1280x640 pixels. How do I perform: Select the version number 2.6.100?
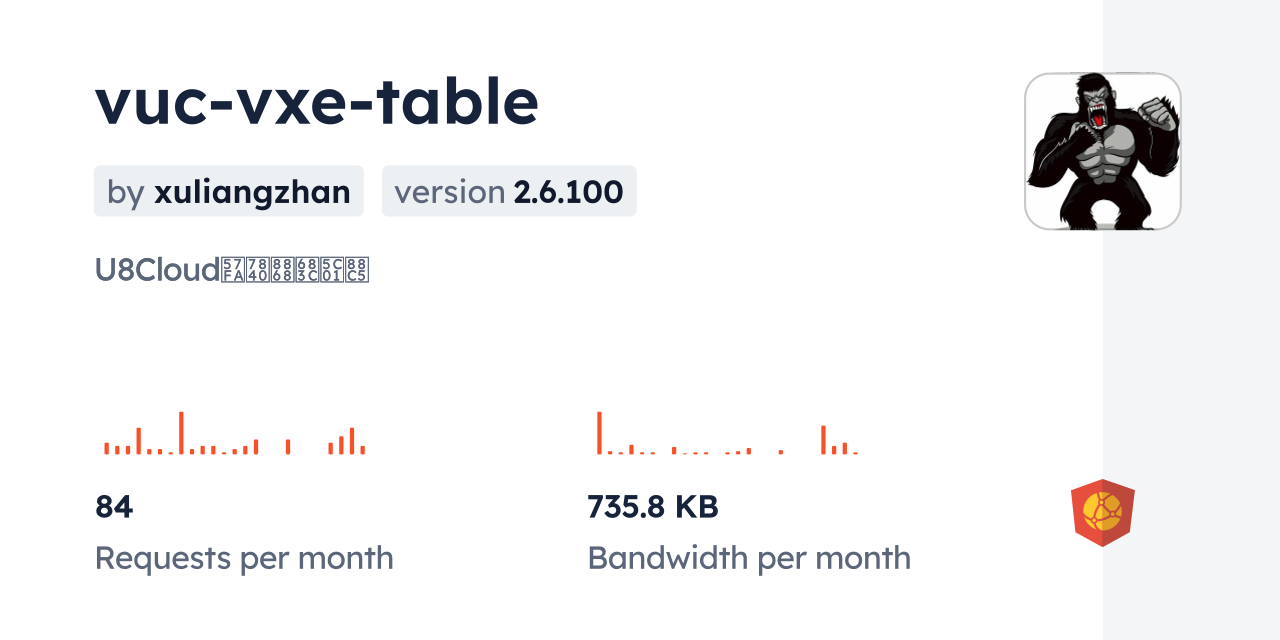(568, 192)
